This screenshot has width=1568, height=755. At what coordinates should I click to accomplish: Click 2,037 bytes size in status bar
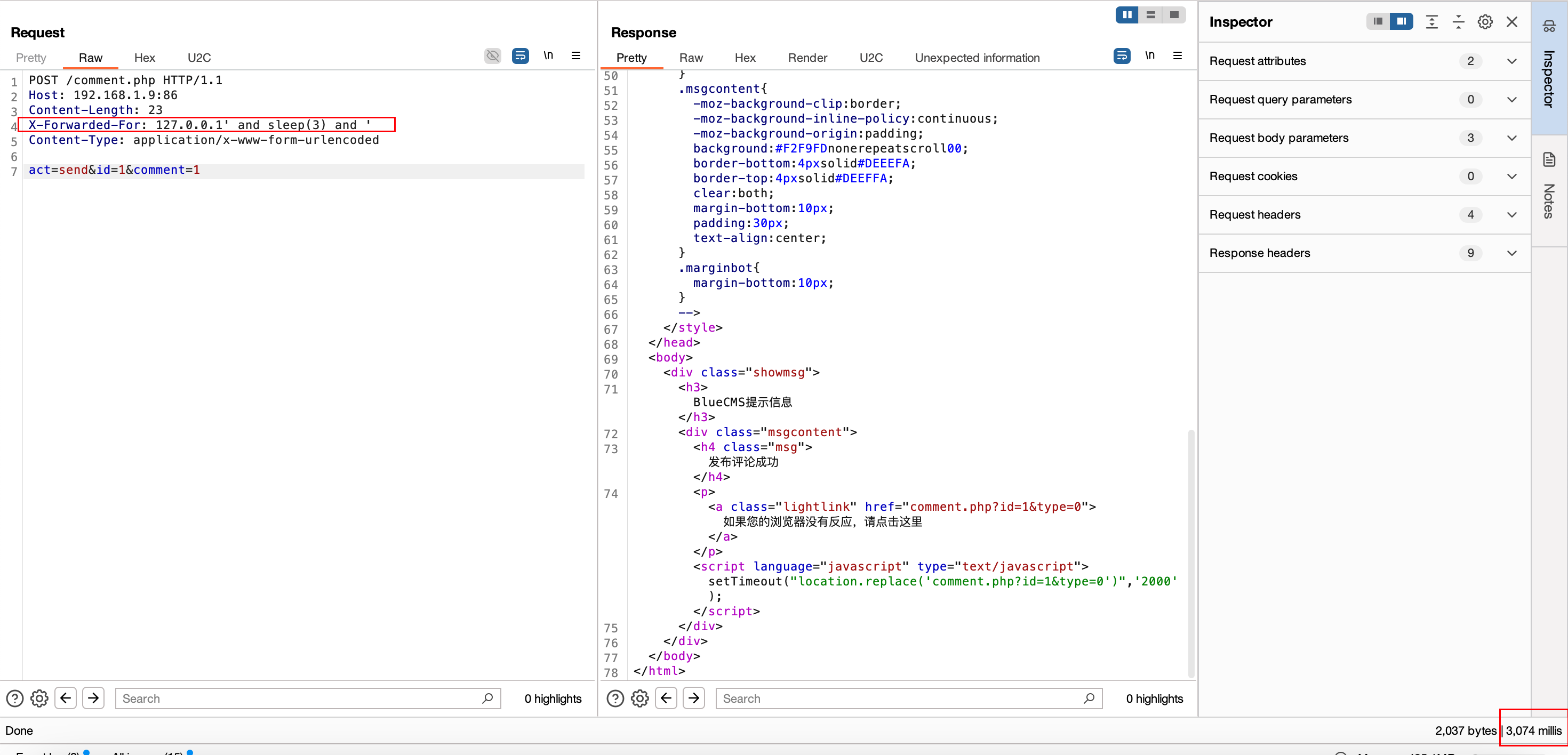click(1465, 730)
